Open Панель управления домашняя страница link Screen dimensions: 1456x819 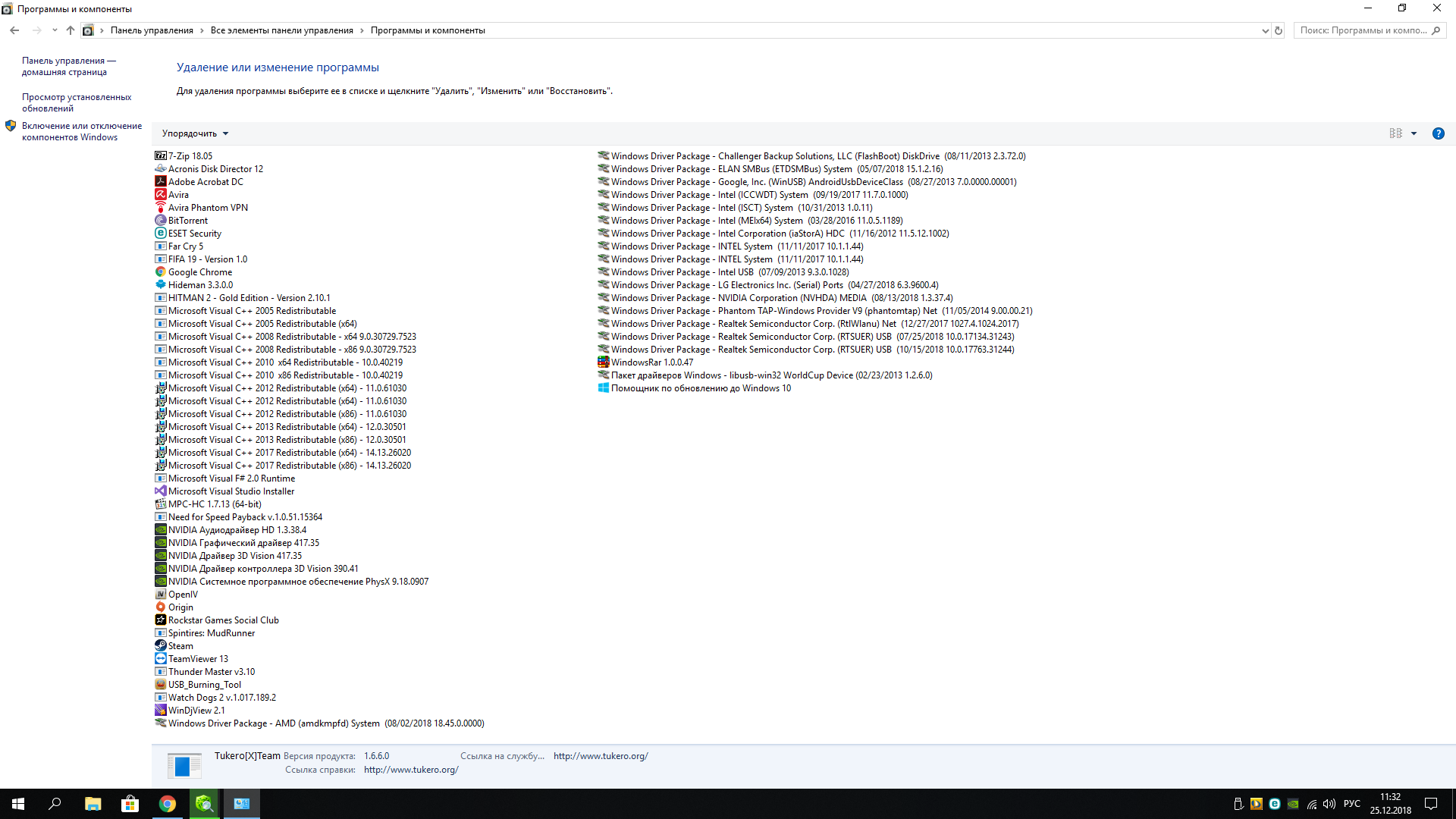point(69,66)
